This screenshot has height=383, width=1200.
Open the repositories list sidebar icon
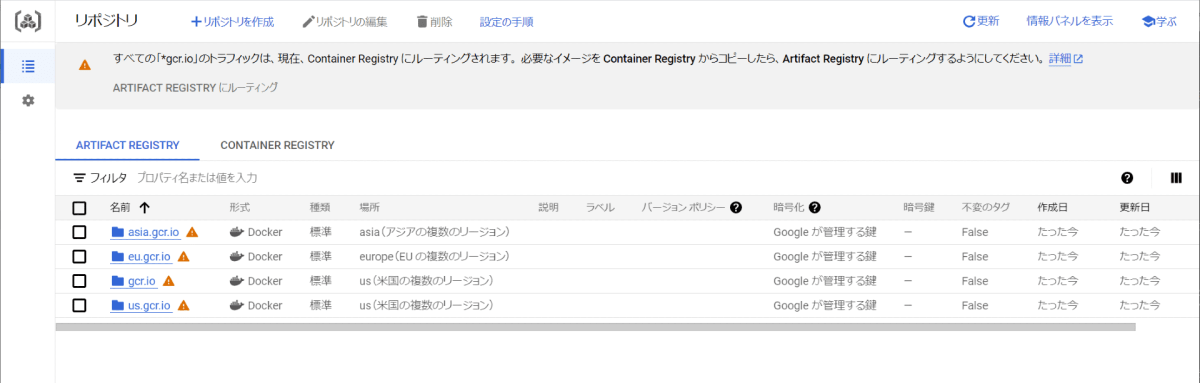pyautogui.click(x=28, y=67)
